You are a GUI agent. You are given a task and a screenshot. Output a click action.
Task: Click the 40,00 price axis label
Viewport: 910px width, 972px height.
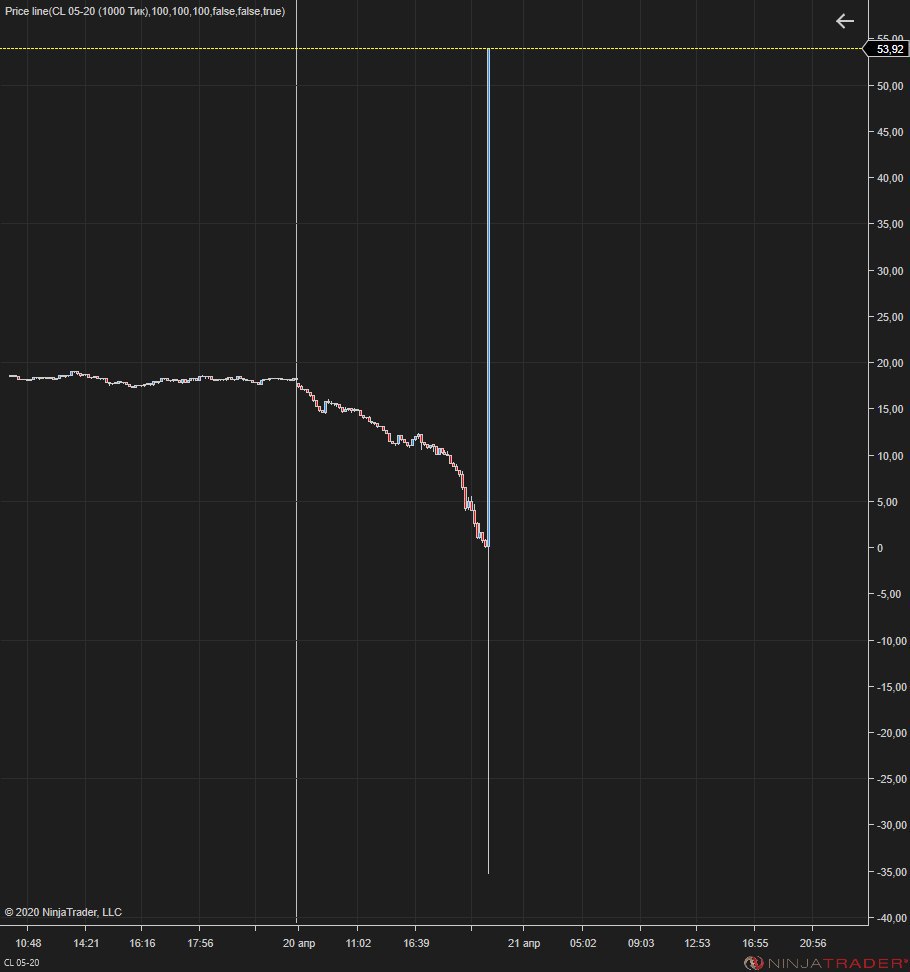click(x=890, y=178)
